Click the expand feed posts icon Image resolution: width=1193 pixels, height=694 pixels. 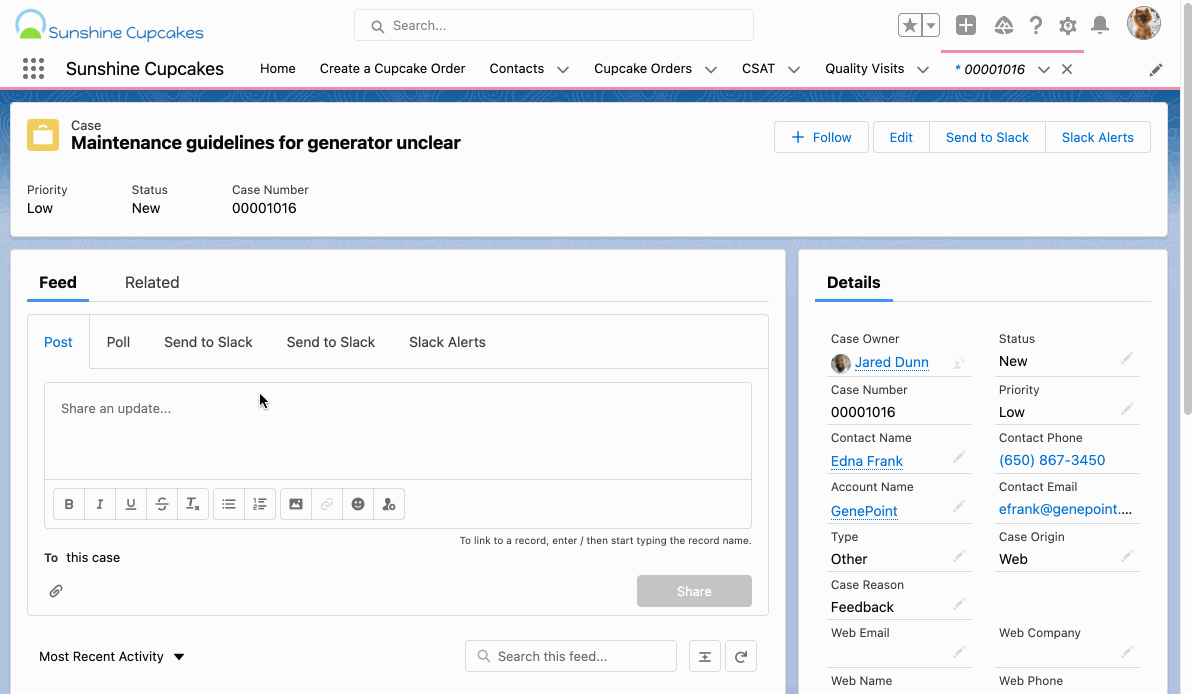click(x=705, y=656)
